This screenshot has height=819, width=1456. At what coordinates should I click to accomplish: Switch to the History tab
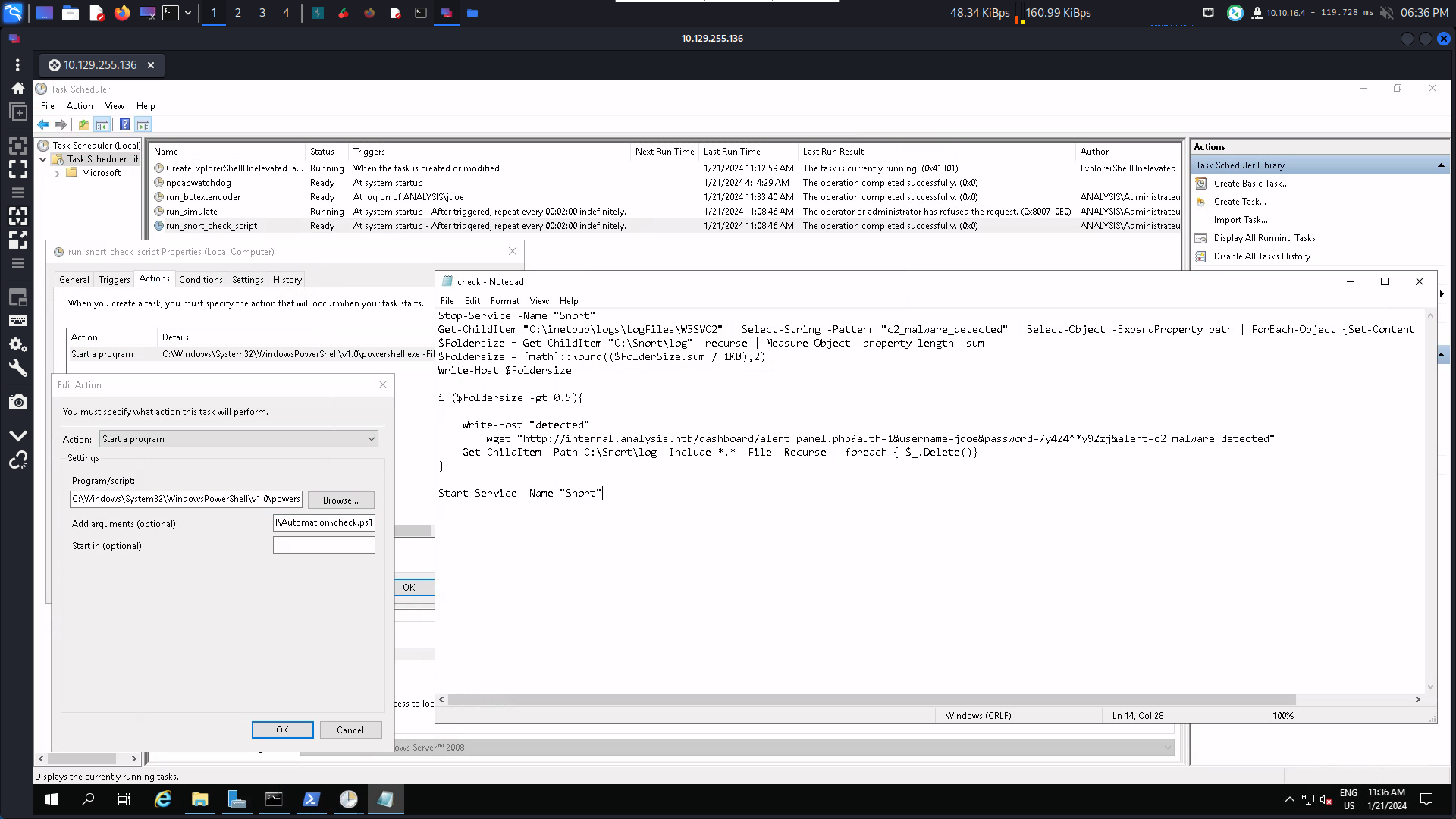[287, 280]
